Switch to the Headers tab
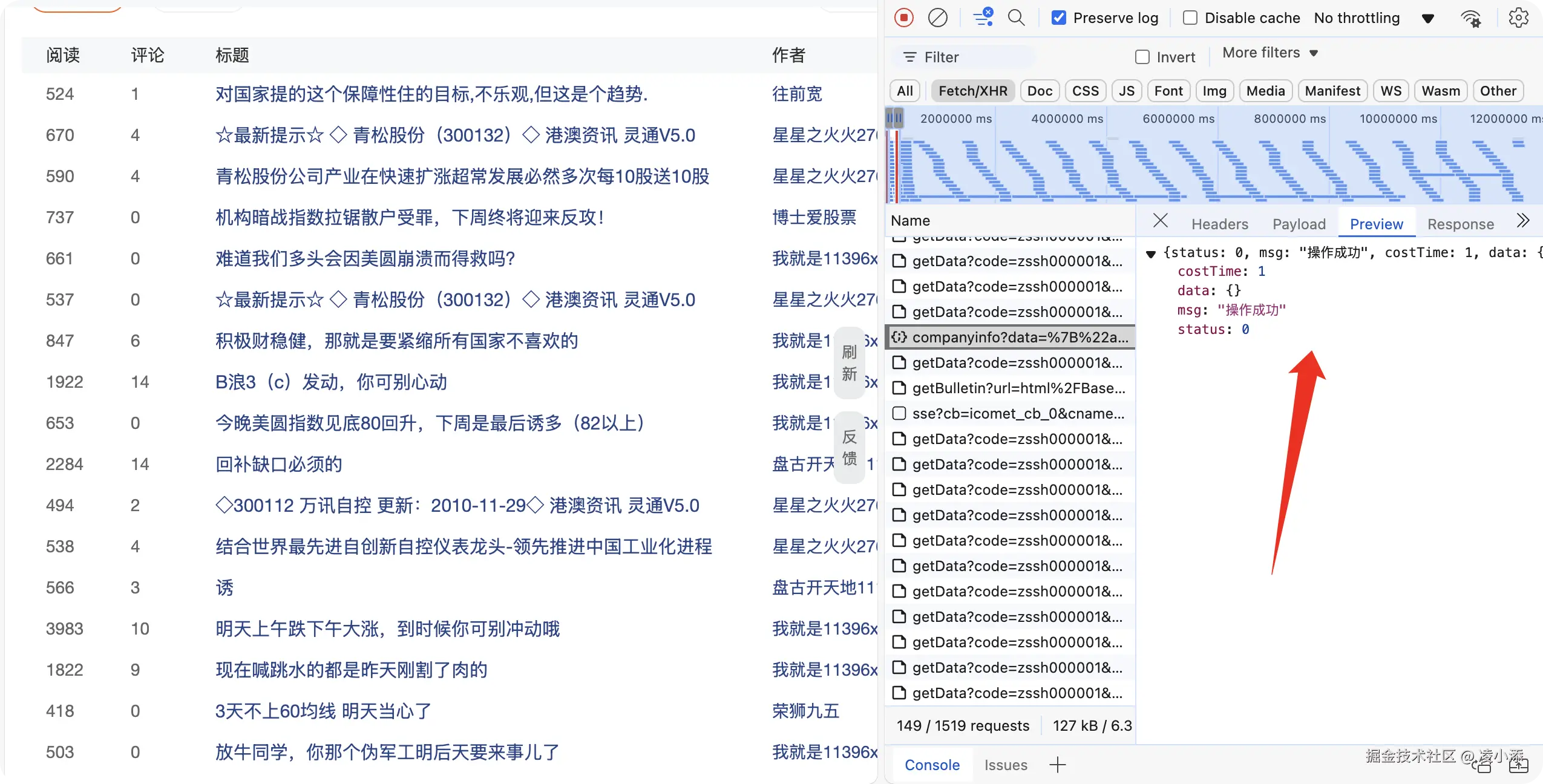 tap(1219, 224)
